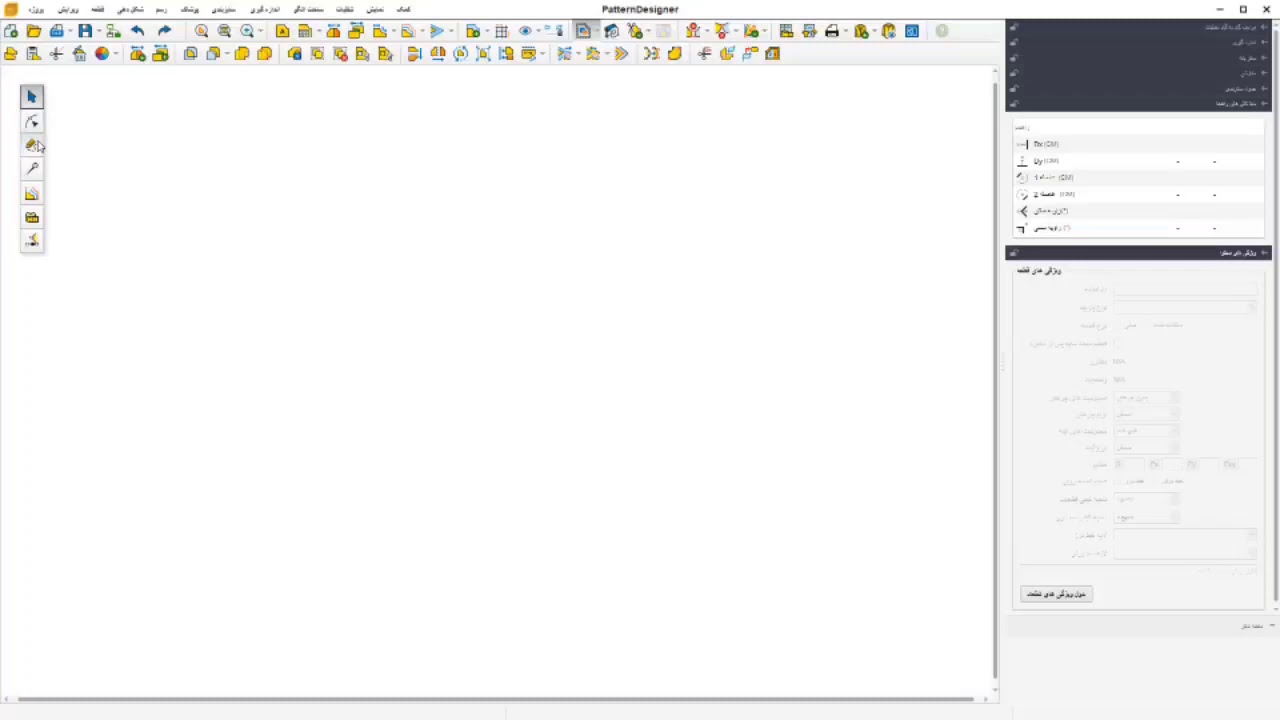Collapse the piece properties panel header arrow
This screenshot has width=1280, height=720.
tap(1265, 253)
